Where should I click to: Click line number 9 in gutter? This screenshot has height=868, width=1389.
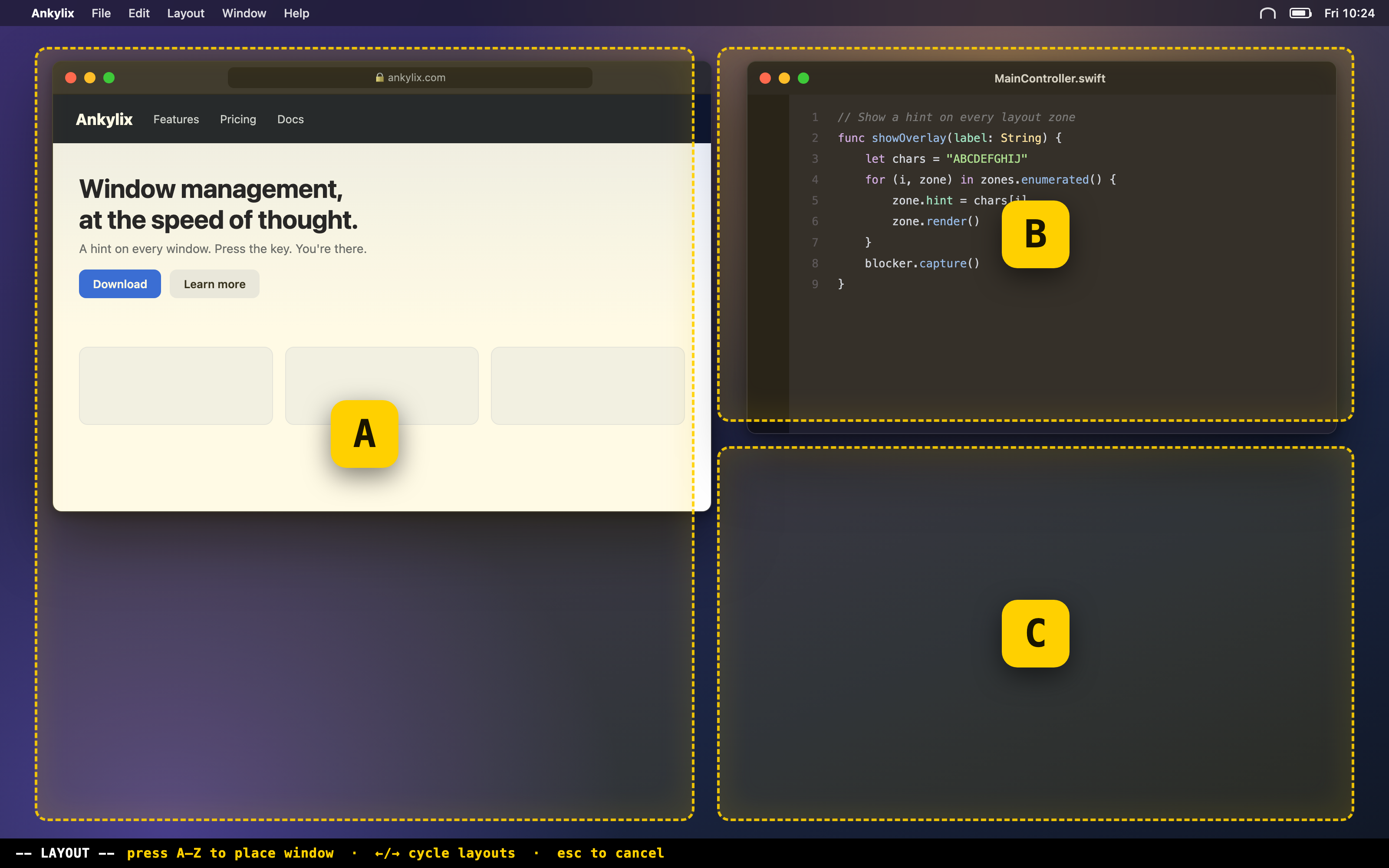click(x=815, y=284)
